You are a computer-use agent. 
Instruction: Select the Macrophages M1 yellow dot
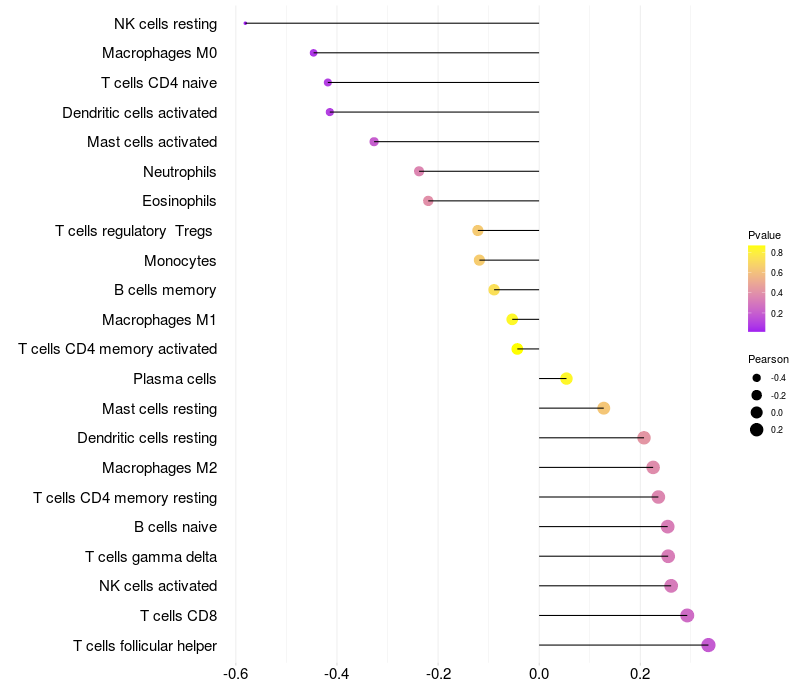tap(512, 319)
